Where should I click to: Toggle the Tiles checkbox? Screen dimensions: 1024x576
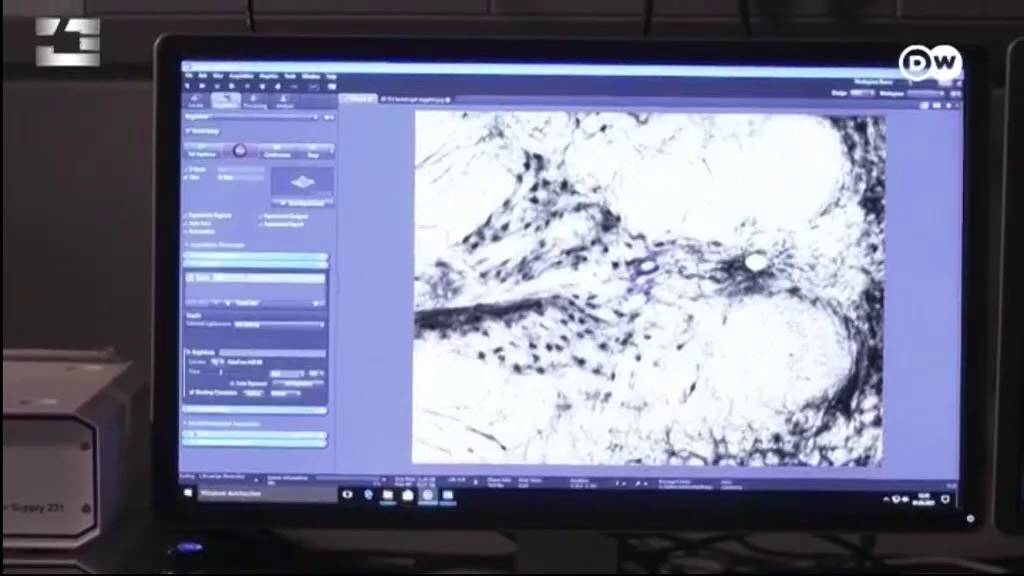point(187,177)
